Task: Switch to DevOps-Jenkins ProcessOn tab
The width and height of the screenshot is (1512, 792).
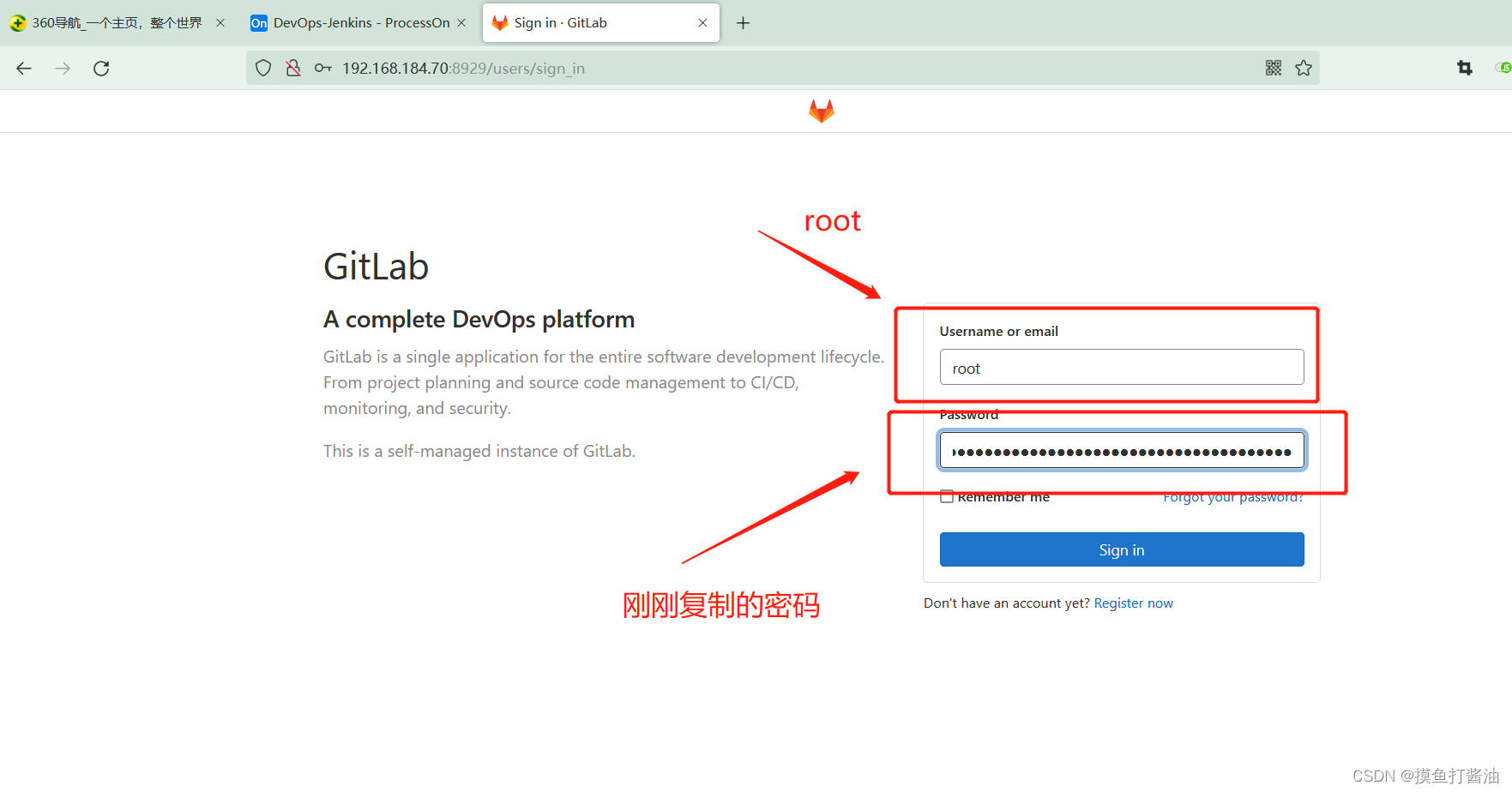Action: [x=360, y=23]
